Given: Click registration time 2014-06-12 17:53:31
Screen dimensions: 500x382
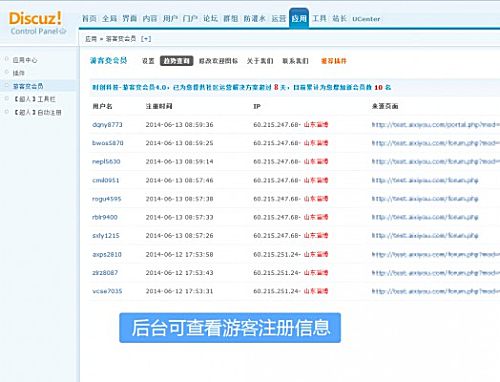Looking at the screenshot, I should pos(179,291).
